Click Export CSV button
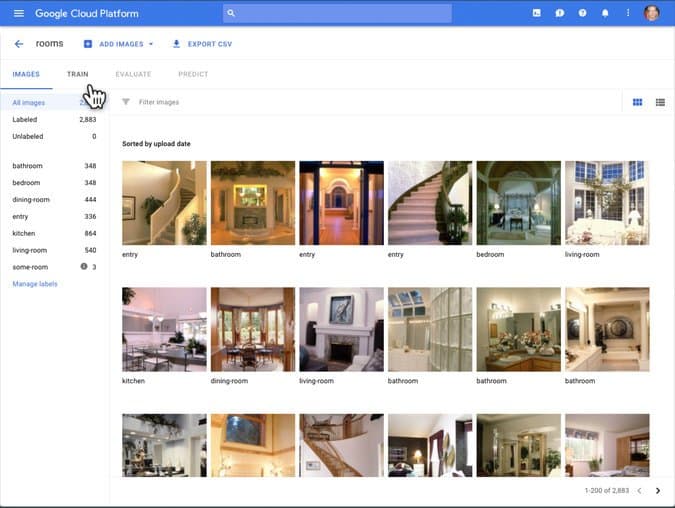The image size is (675, 508). pyautogui.click(x=202, y=44)
